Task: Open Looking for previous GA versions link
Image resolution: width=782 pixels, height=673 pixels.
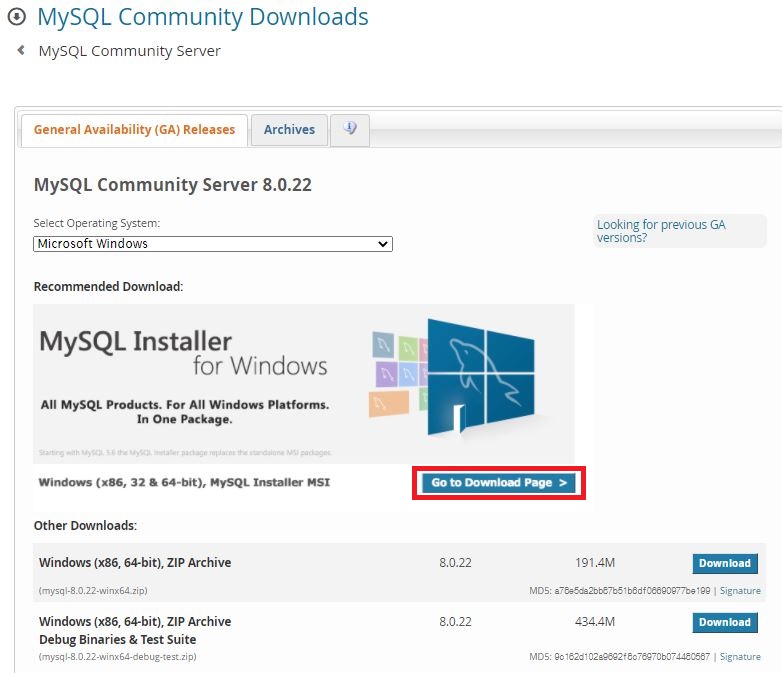Action: [661, 231]
